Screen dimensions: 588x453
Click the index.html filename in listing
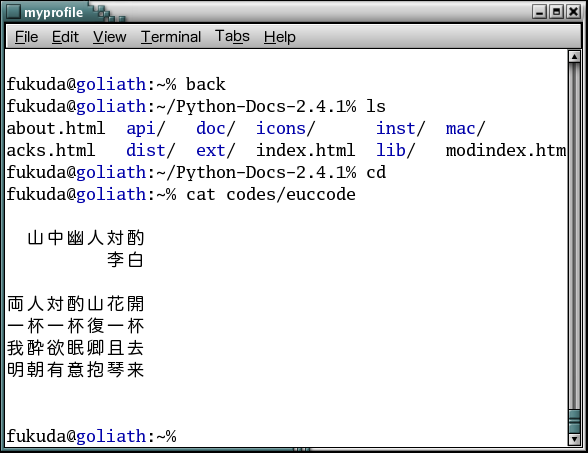[305, 150]
